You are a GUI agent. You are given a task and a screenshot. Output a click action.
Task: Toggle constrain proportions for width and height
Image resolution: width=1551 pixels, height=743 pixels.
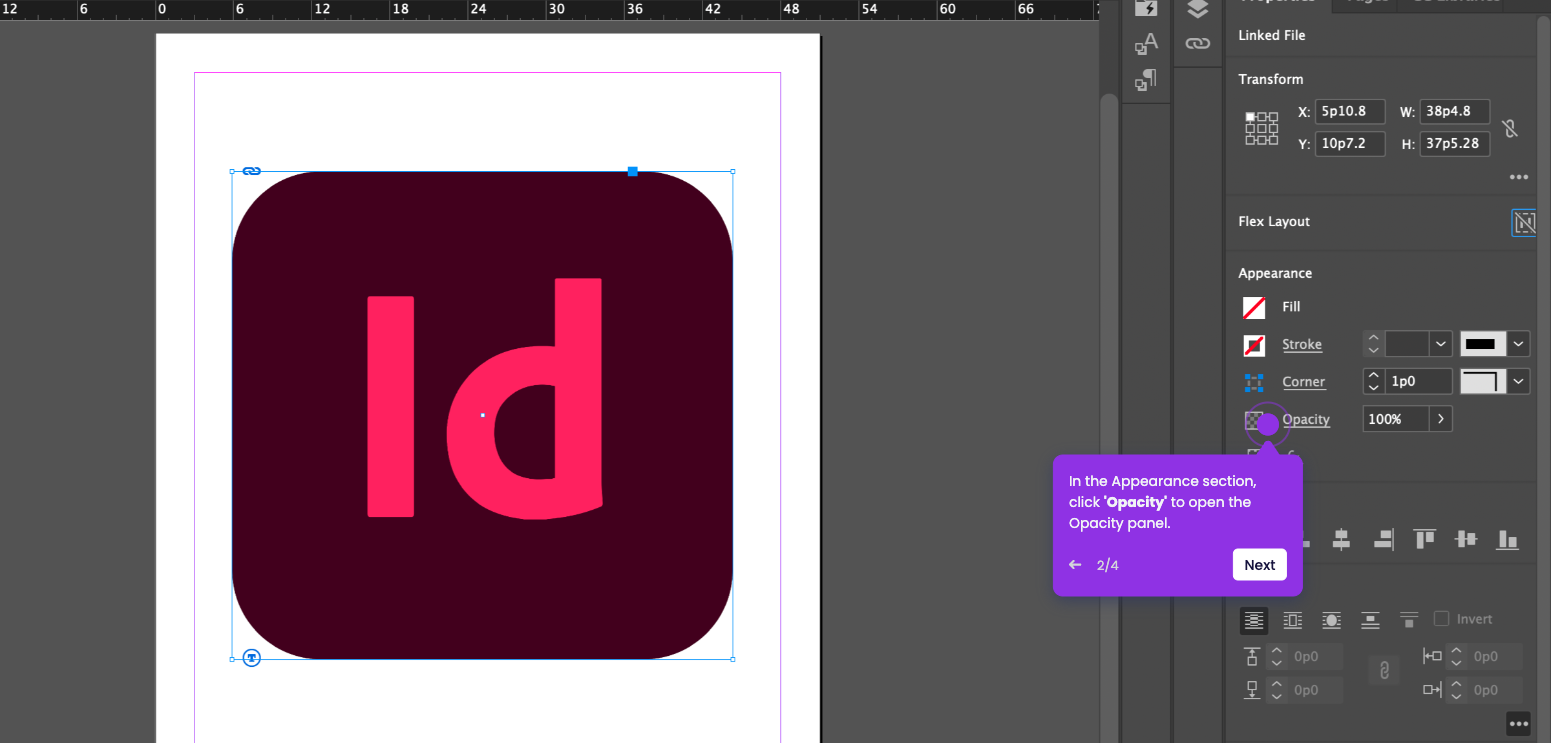pos(1510,128)
